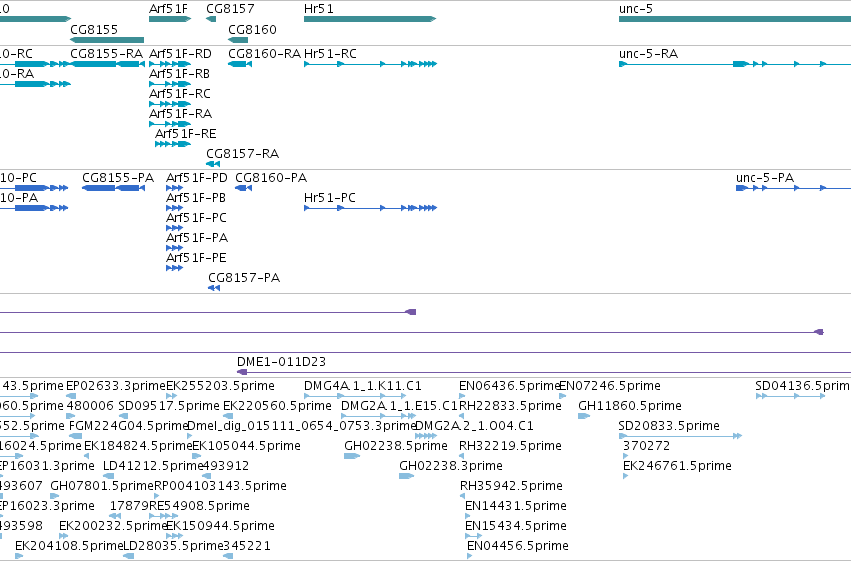The height and width of the screenshot is (561, 851).
Task: Select EST RP004103143.5prime
Action: pyautogui.click(x=220, y=486)
